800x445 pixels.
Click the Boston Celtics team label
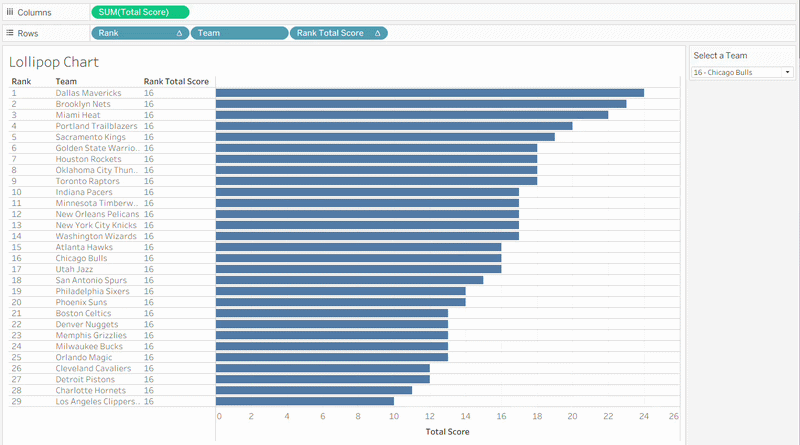83,313
